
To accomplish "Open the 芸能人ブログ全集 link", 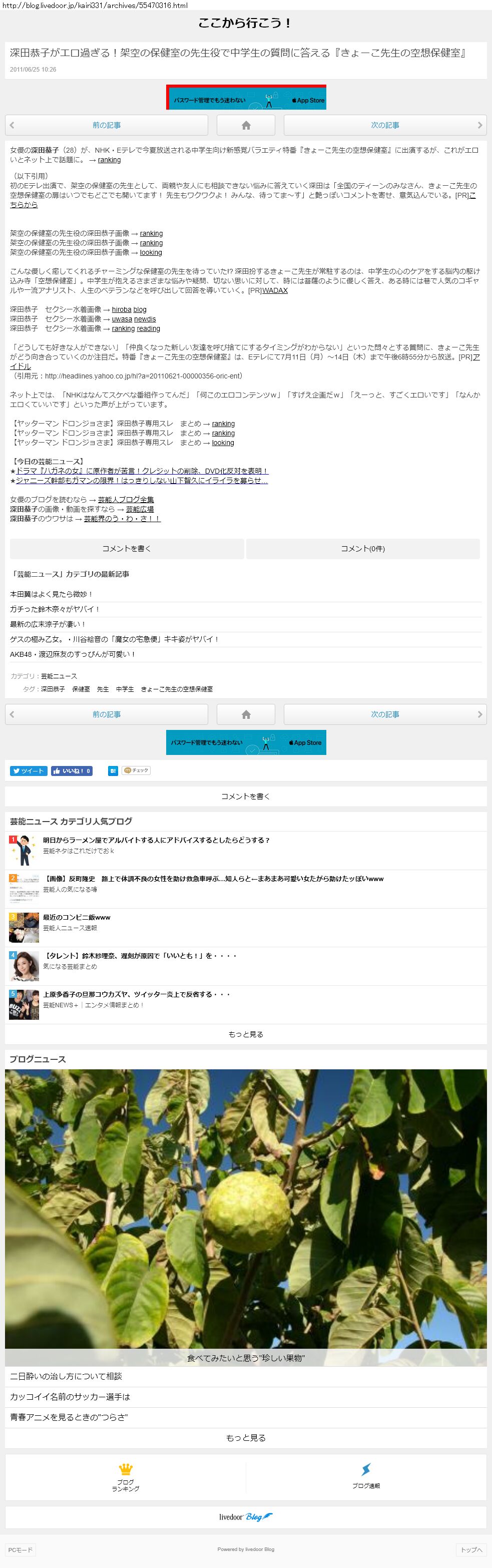I will [126, 500].
